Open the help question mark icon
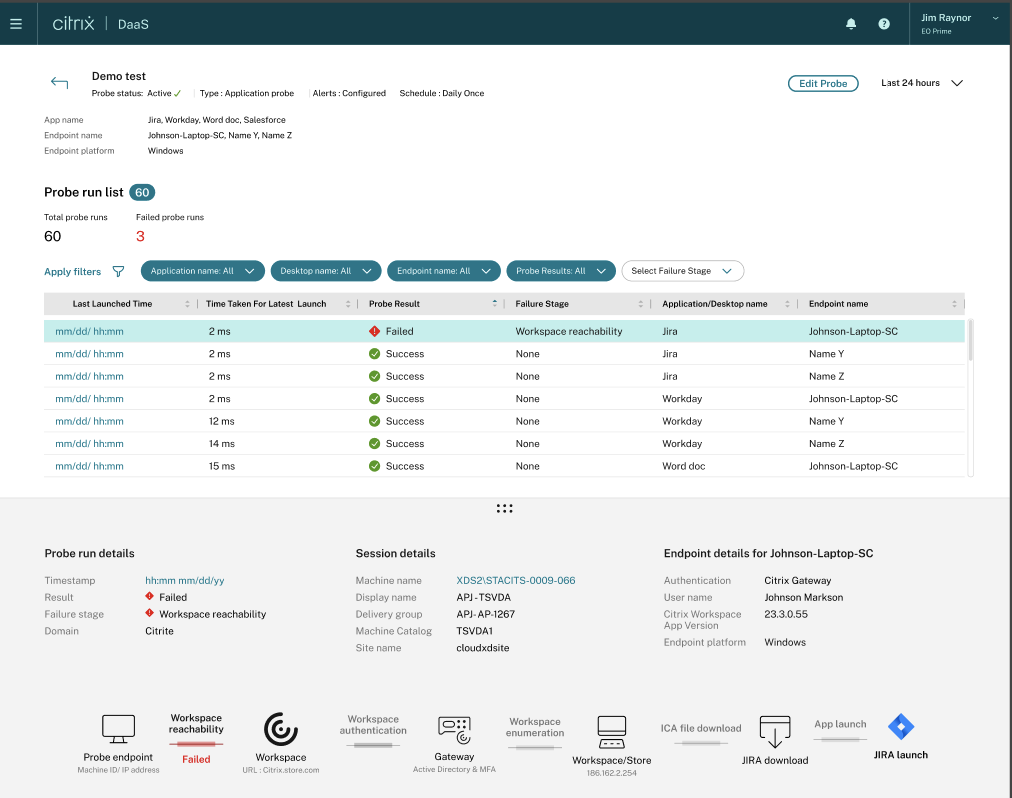1012x798 pixels. (884, 24)
